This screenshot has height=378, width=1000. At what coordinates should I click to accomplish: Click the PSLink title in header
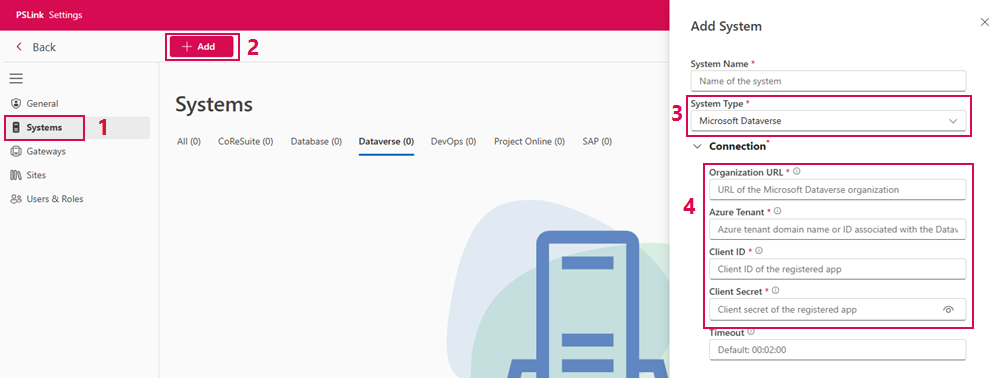point(30,15)
